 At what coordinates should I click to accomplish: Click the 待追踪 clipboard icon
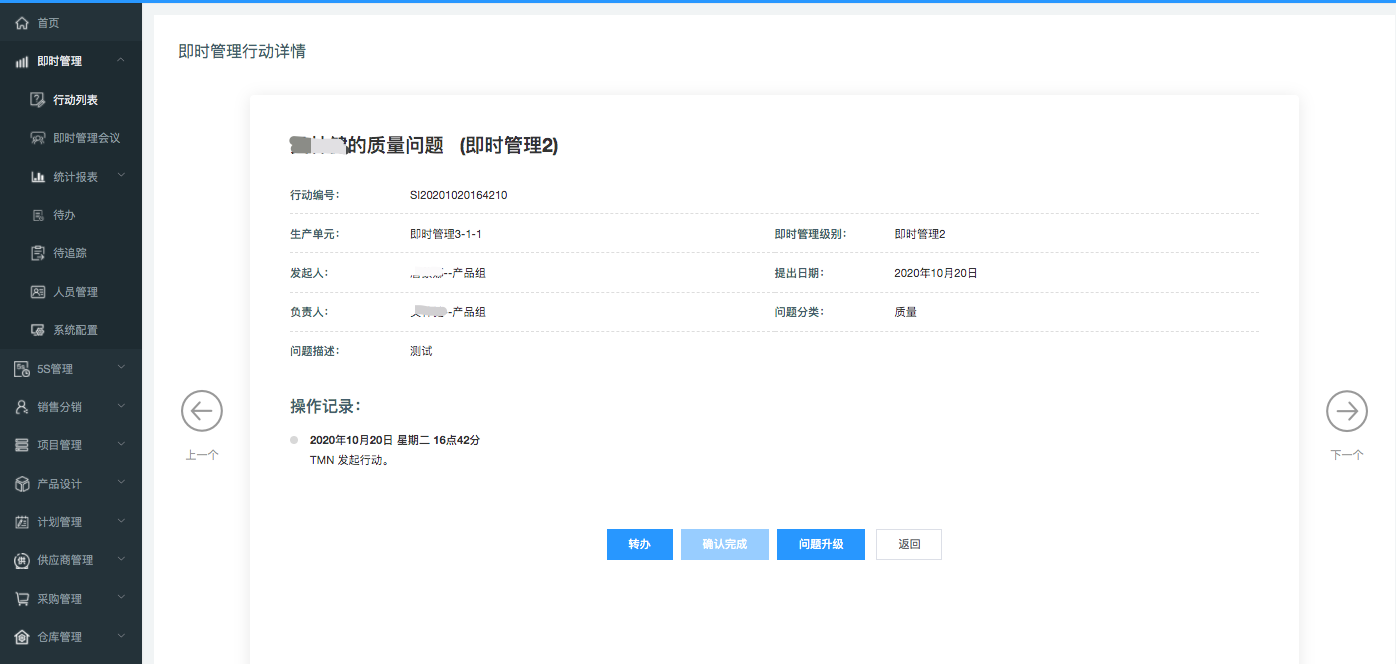tap(38, 253)
